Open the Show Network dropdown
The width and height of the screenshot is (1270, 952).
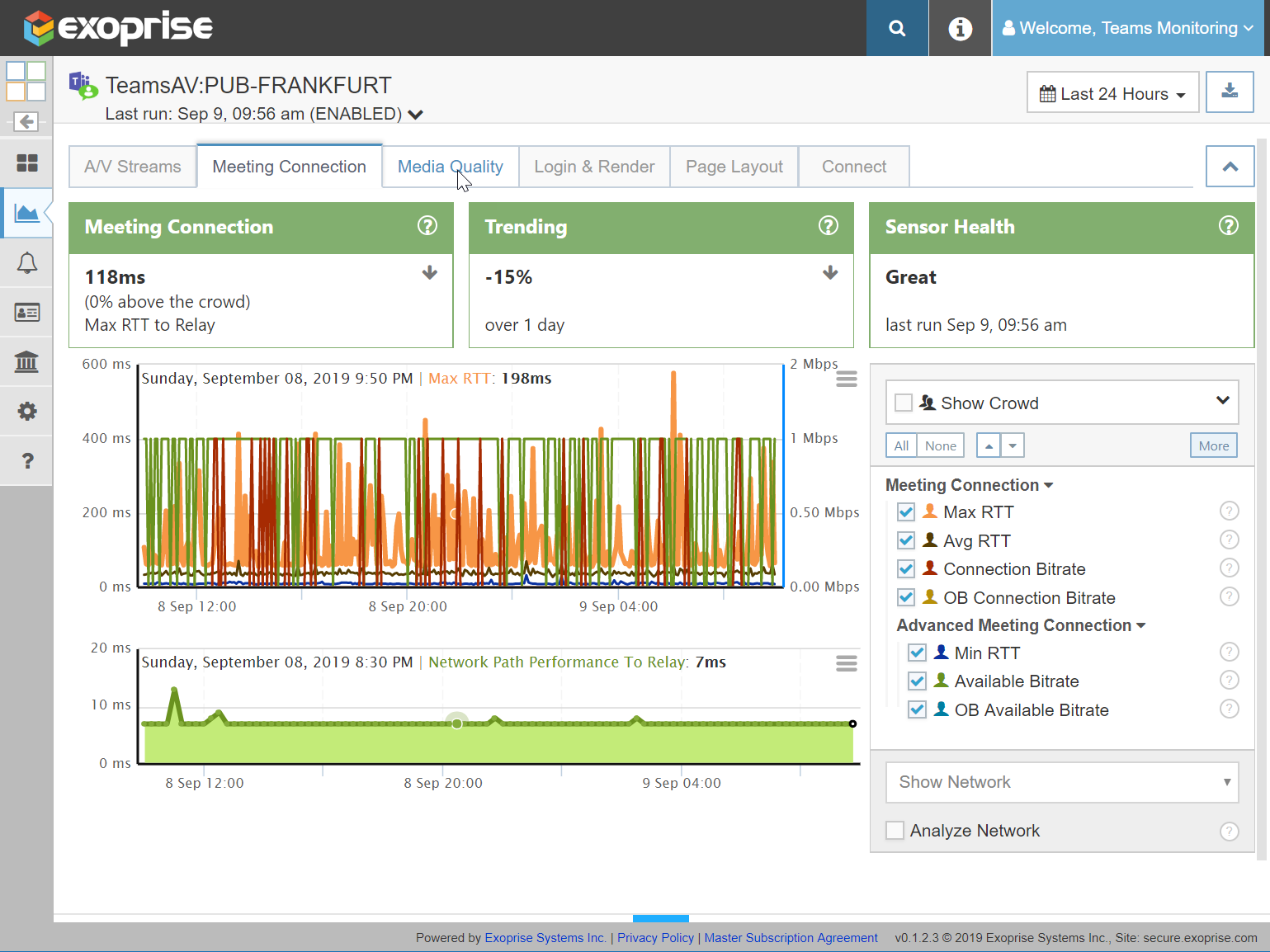pyautogui.click(x=1062, y=782)
